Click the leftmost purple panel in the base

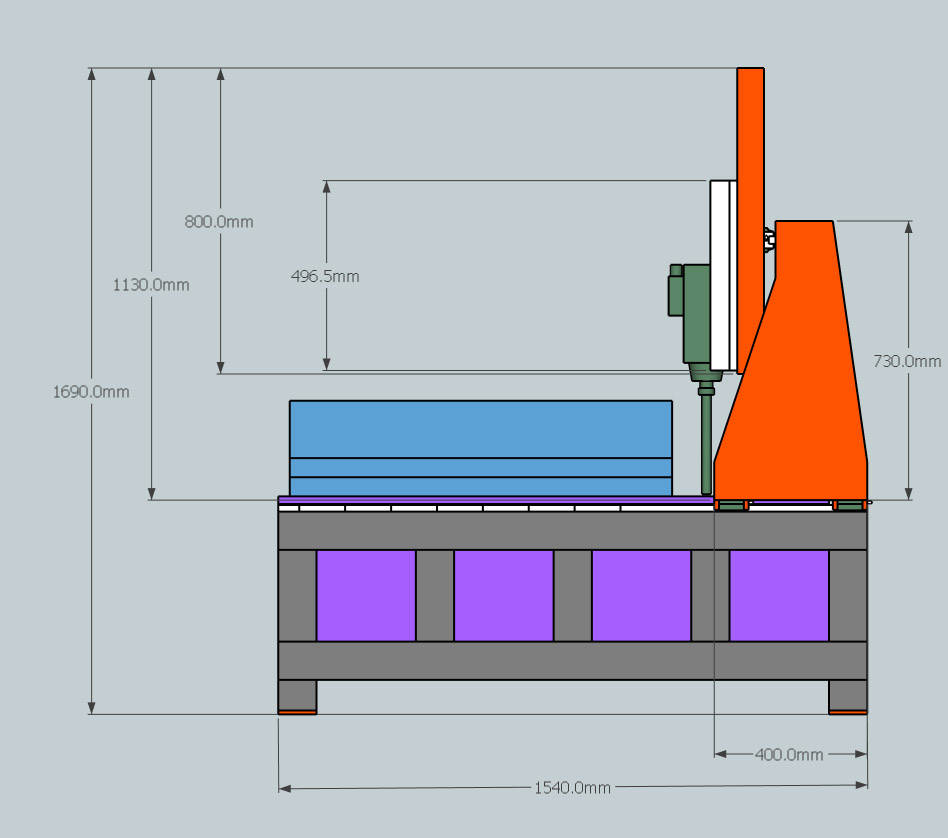coord(366,595)
